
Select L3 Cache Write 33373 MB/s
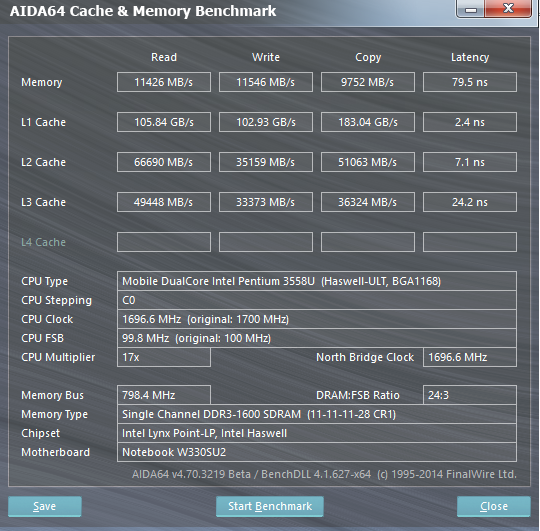point(266,202)
